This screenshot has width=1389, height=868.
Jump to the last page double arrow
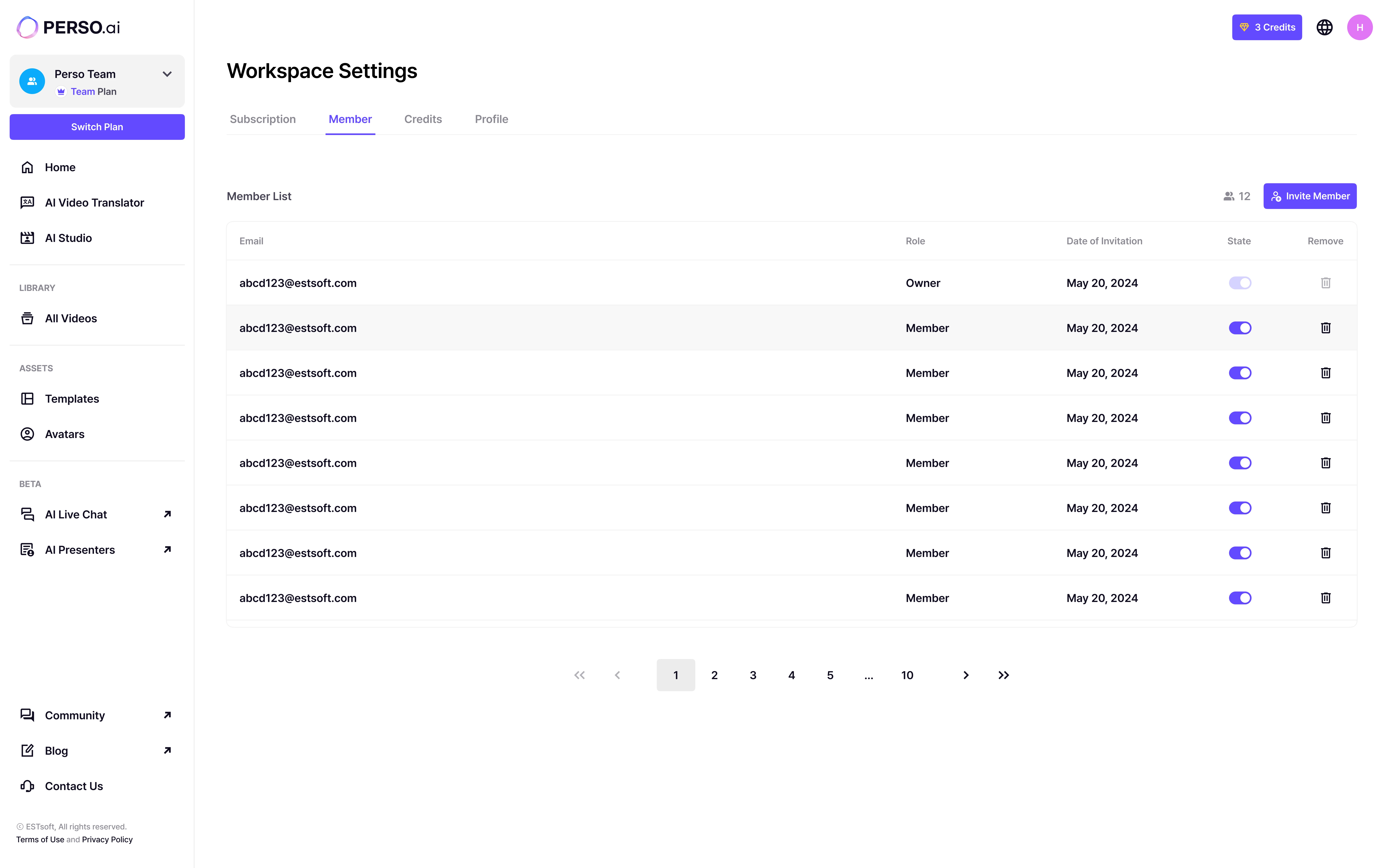point(1003,675)
